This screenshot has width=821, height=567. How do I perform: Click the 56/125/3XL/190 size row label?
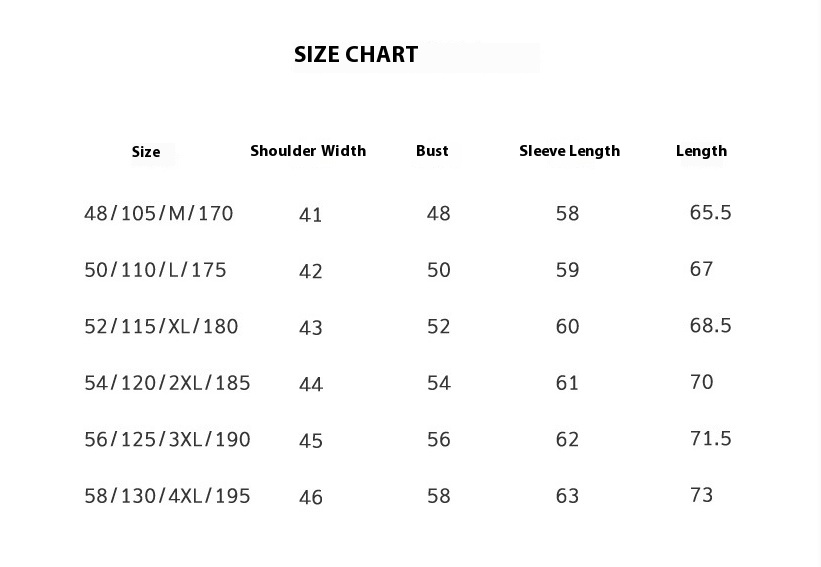pos(168,440)
